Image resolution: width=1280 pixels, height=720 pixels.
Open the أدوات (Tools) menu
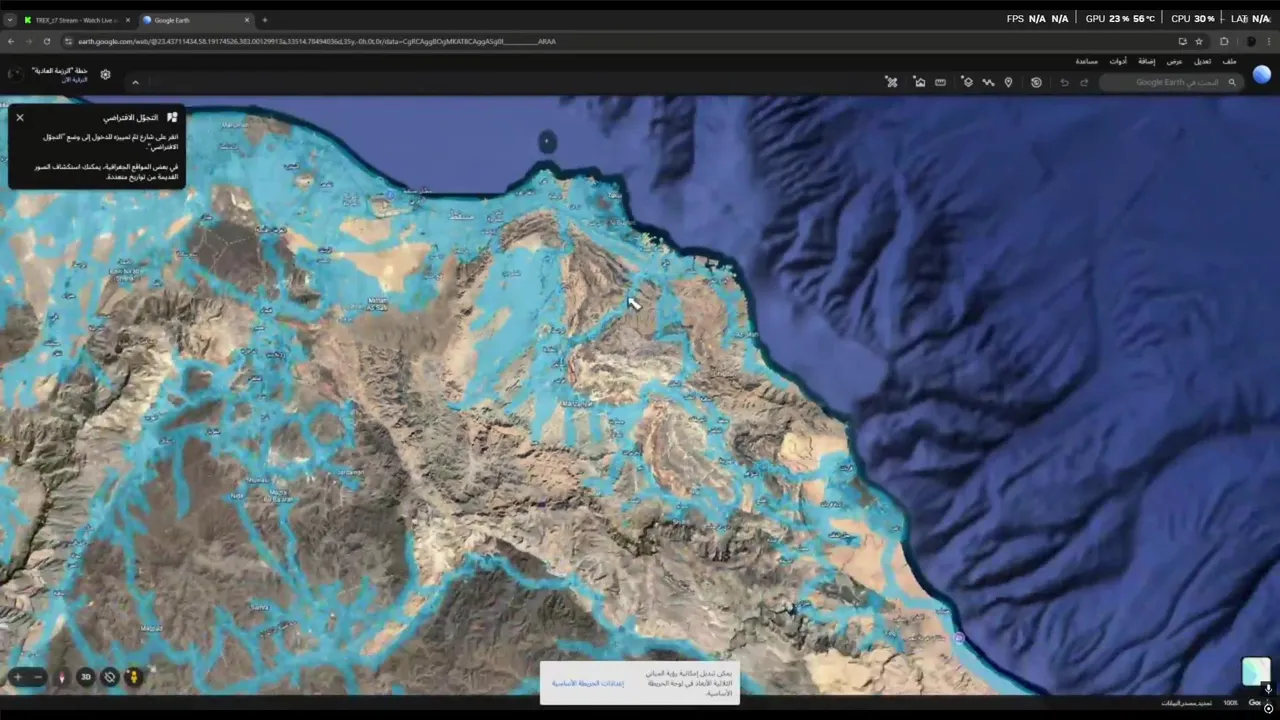pyautogui.click(x=1118, y=61)
